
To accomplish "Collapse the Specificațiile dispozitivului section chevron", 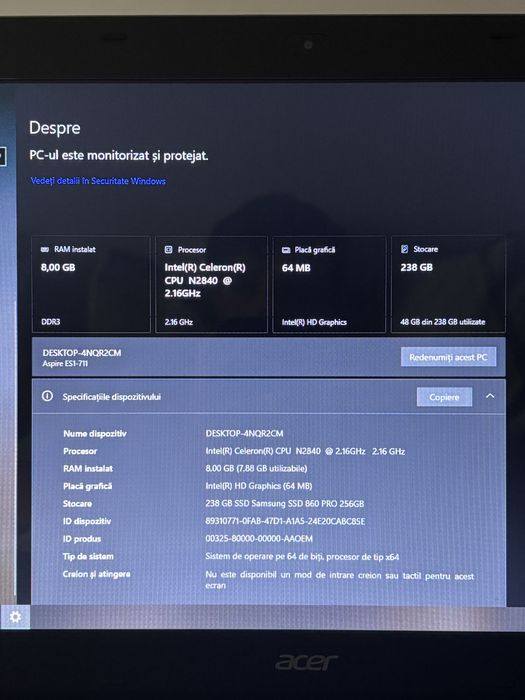I will pos(490,396).
